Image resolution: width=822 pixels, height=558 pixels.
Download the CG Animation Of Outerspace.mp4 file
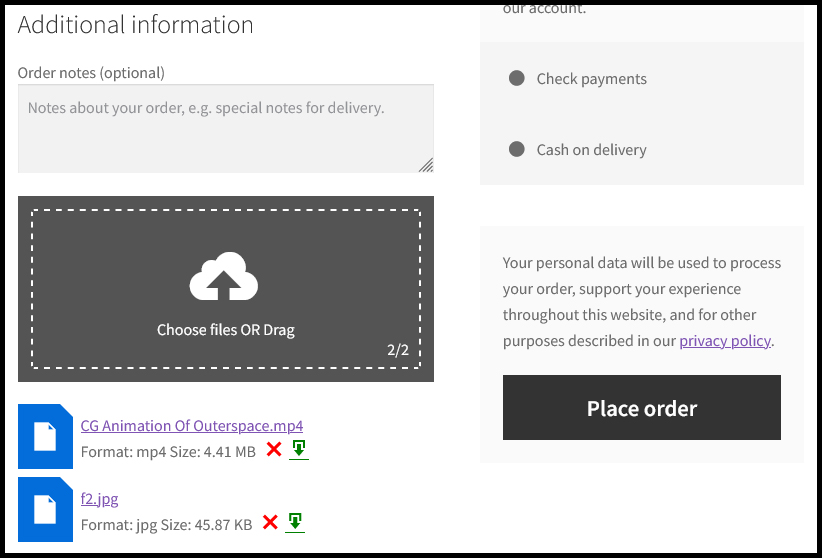[299, 449]
